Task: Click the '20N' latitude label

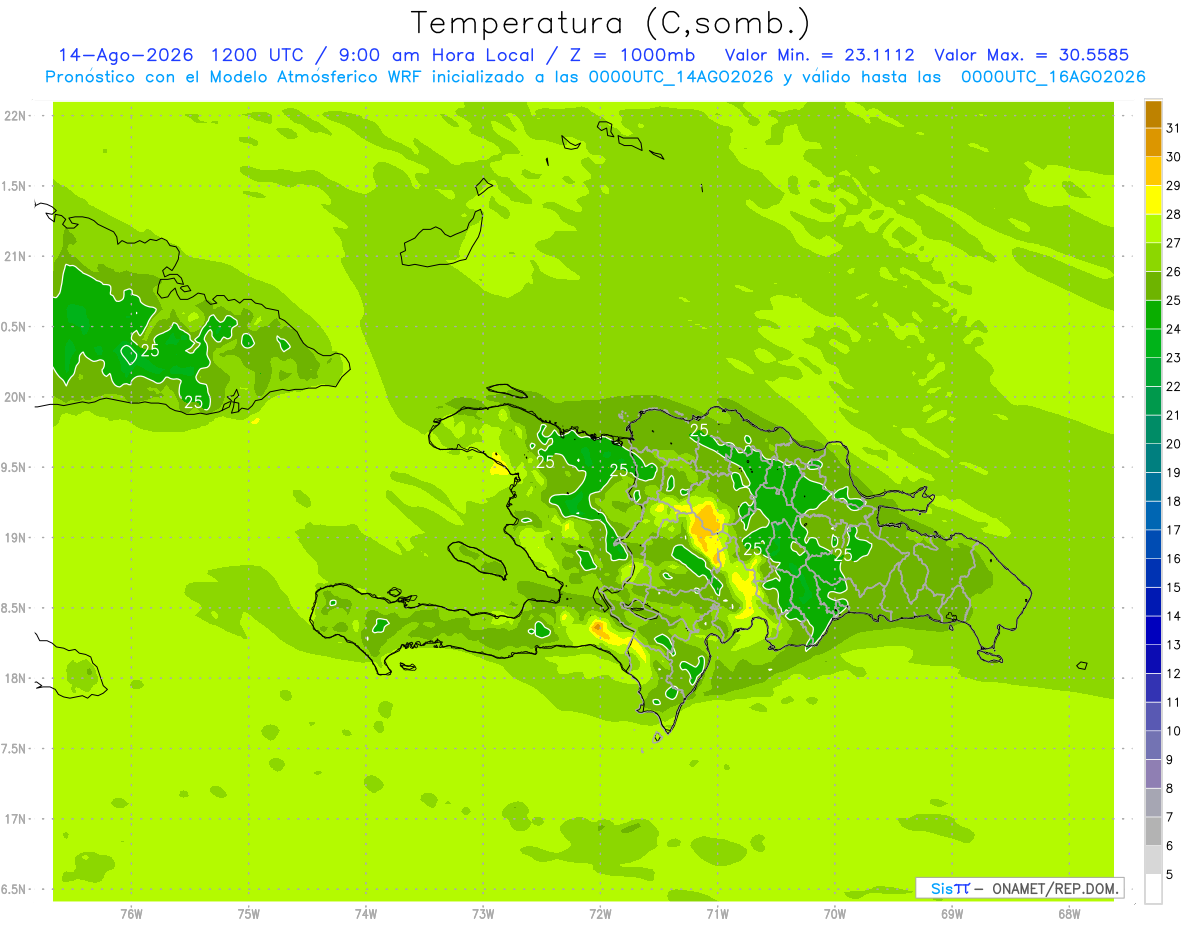Action: (x=14, y=397)
